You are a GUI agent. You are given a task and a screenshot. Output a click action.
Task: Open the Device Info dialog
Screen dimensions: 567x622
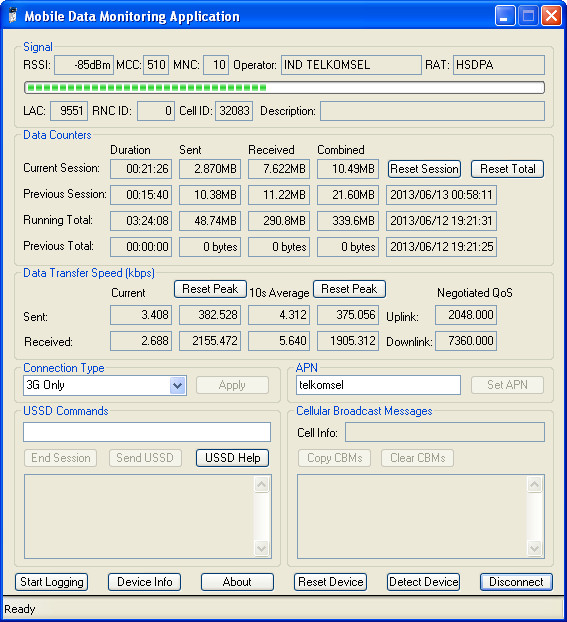coord(144,582)
